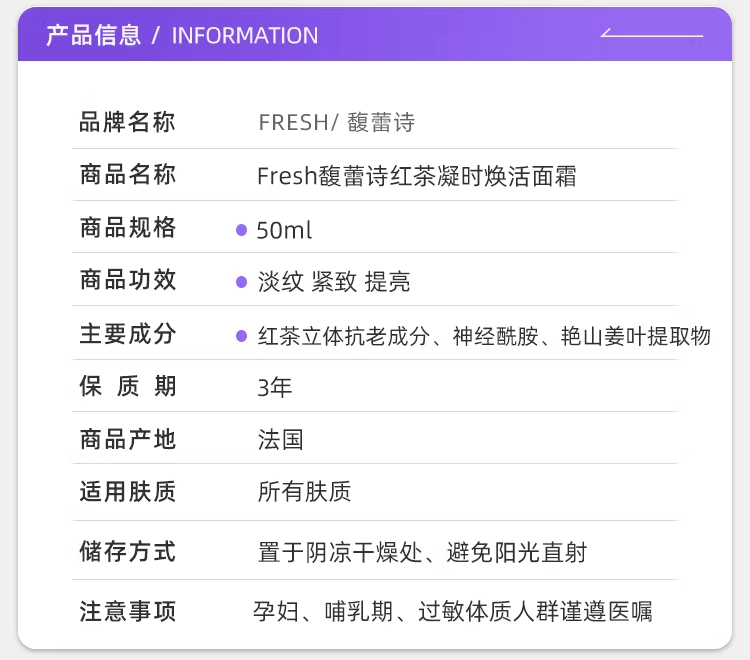Click the purple bullet beside 50ml
Image resolution: width=750 pixels, height=660 pixels.
pos(241,230)
